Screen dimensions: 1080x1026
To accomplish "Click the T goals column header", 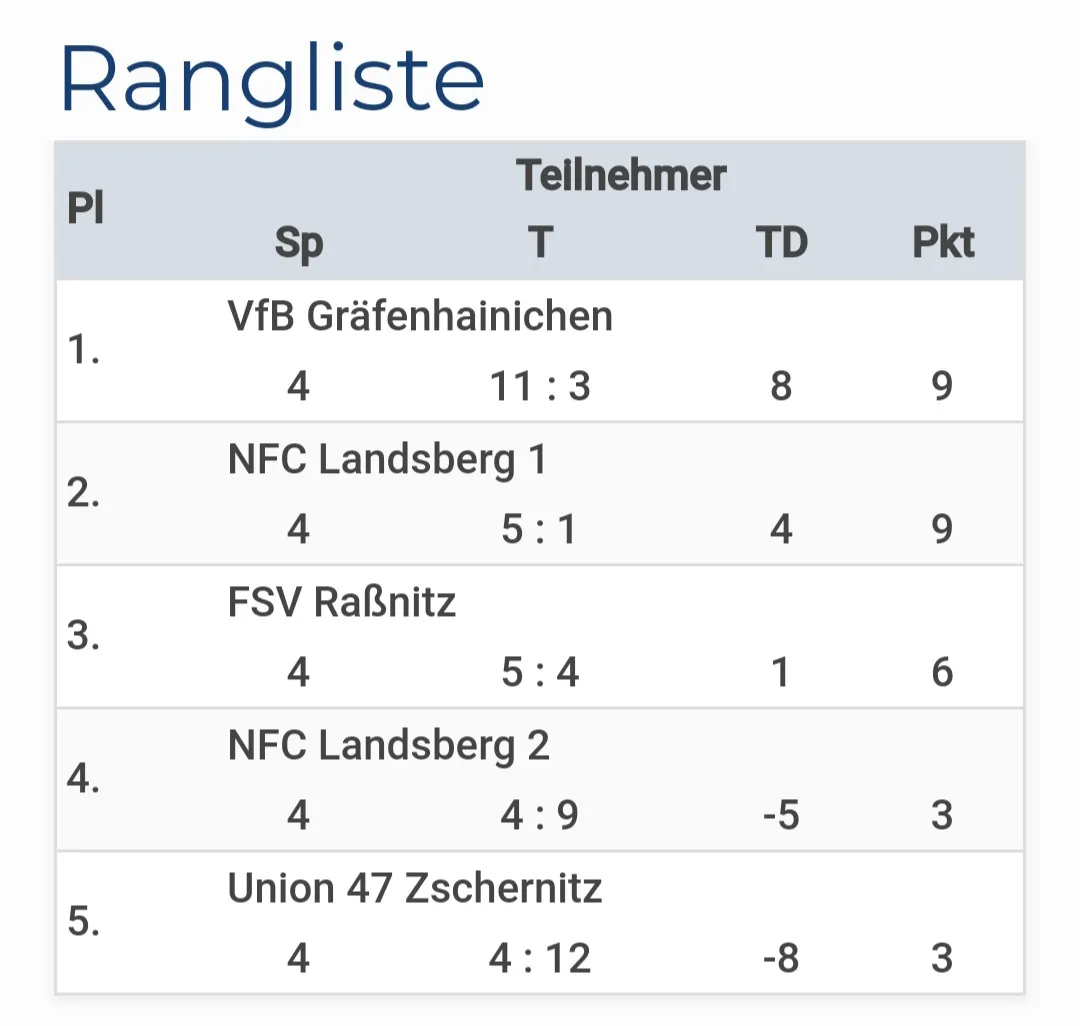I will (541, 242).
